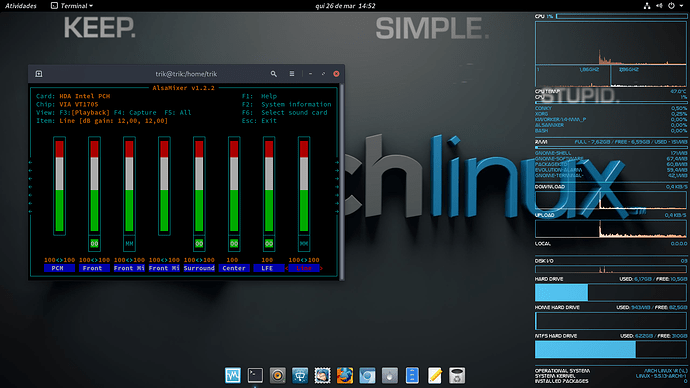Open the power menu icon in top bar
Screen dimensions: 690x388
(672, 6)
